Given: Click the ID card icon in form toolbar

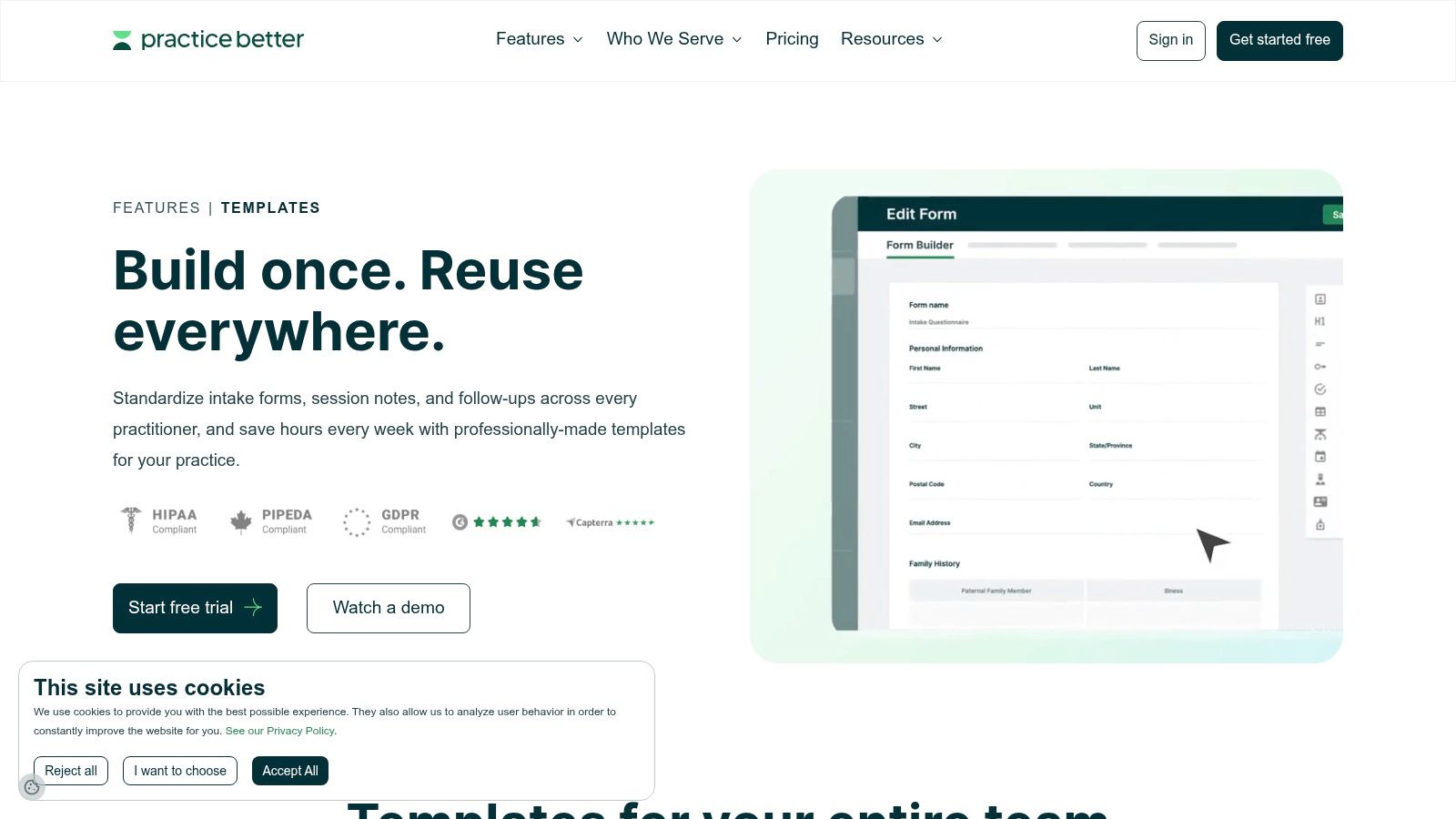Looking at the screenshot, I should 1319,501.
